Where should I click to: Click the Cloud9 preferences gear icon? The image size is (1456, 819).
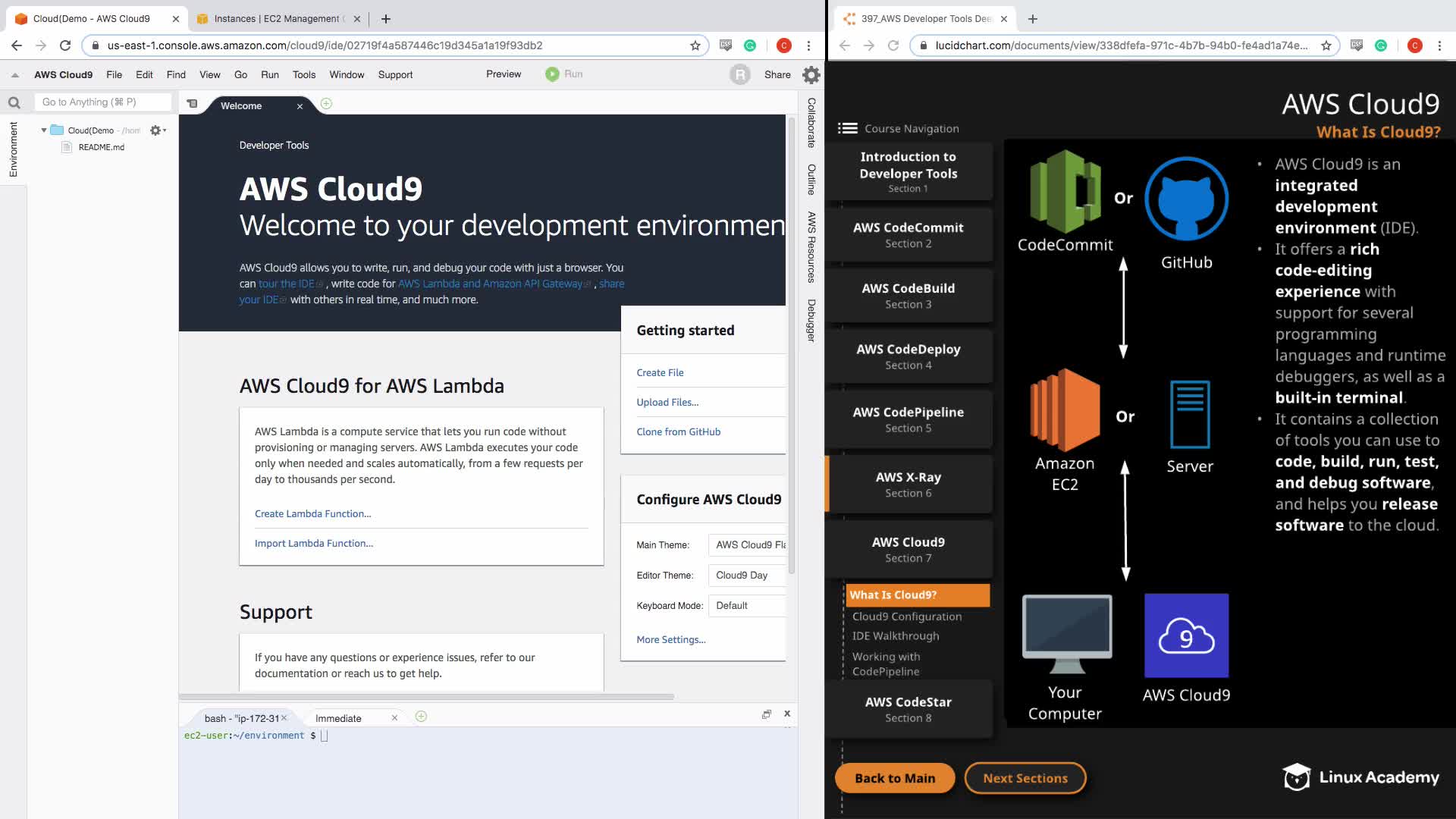click(811, 74)
